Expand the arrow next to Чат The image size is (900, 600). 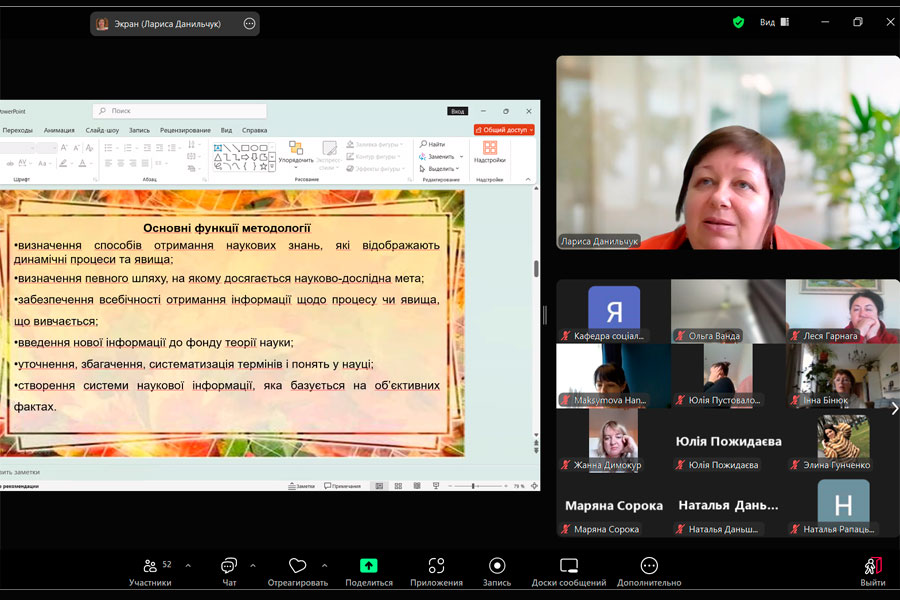pyautogui.click(x=252, y=565)
